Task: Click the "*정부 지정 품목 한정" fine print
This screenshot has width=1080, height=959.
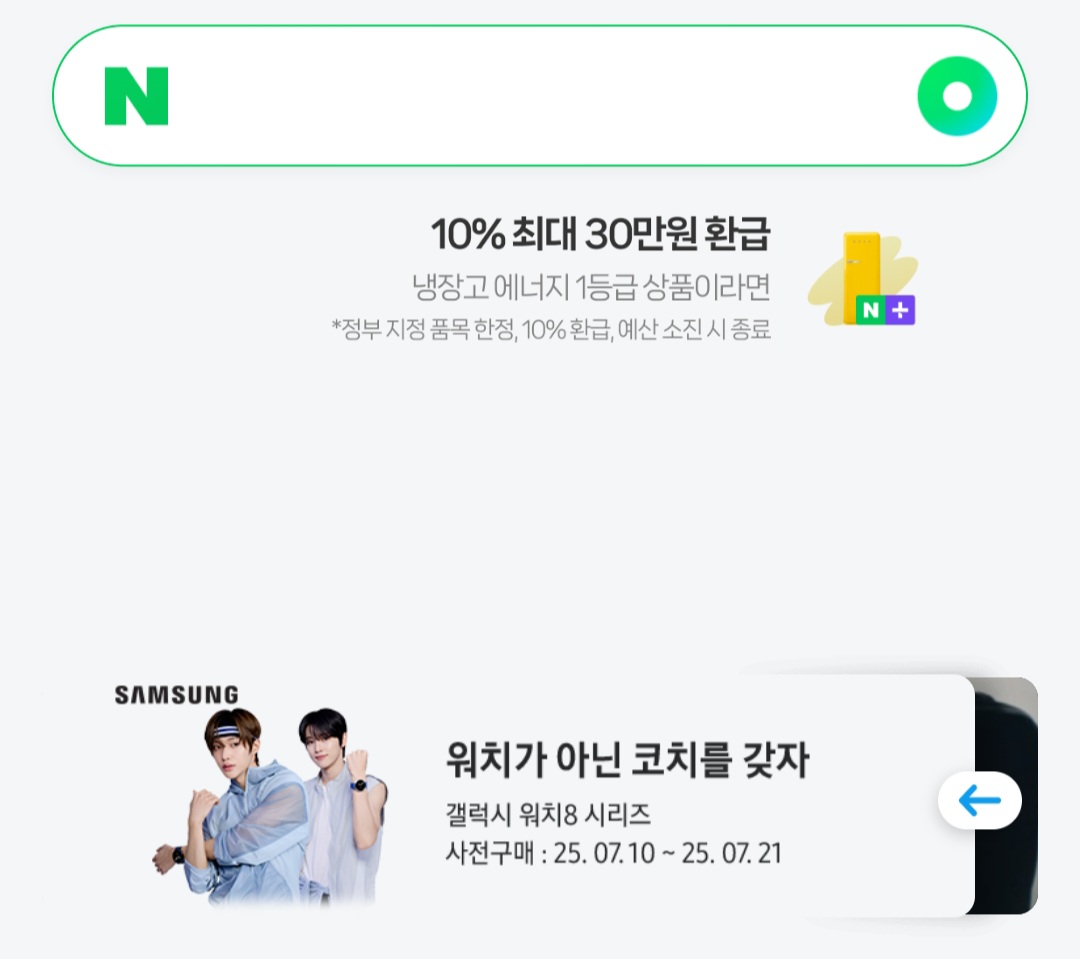Action: coord(424,329)
